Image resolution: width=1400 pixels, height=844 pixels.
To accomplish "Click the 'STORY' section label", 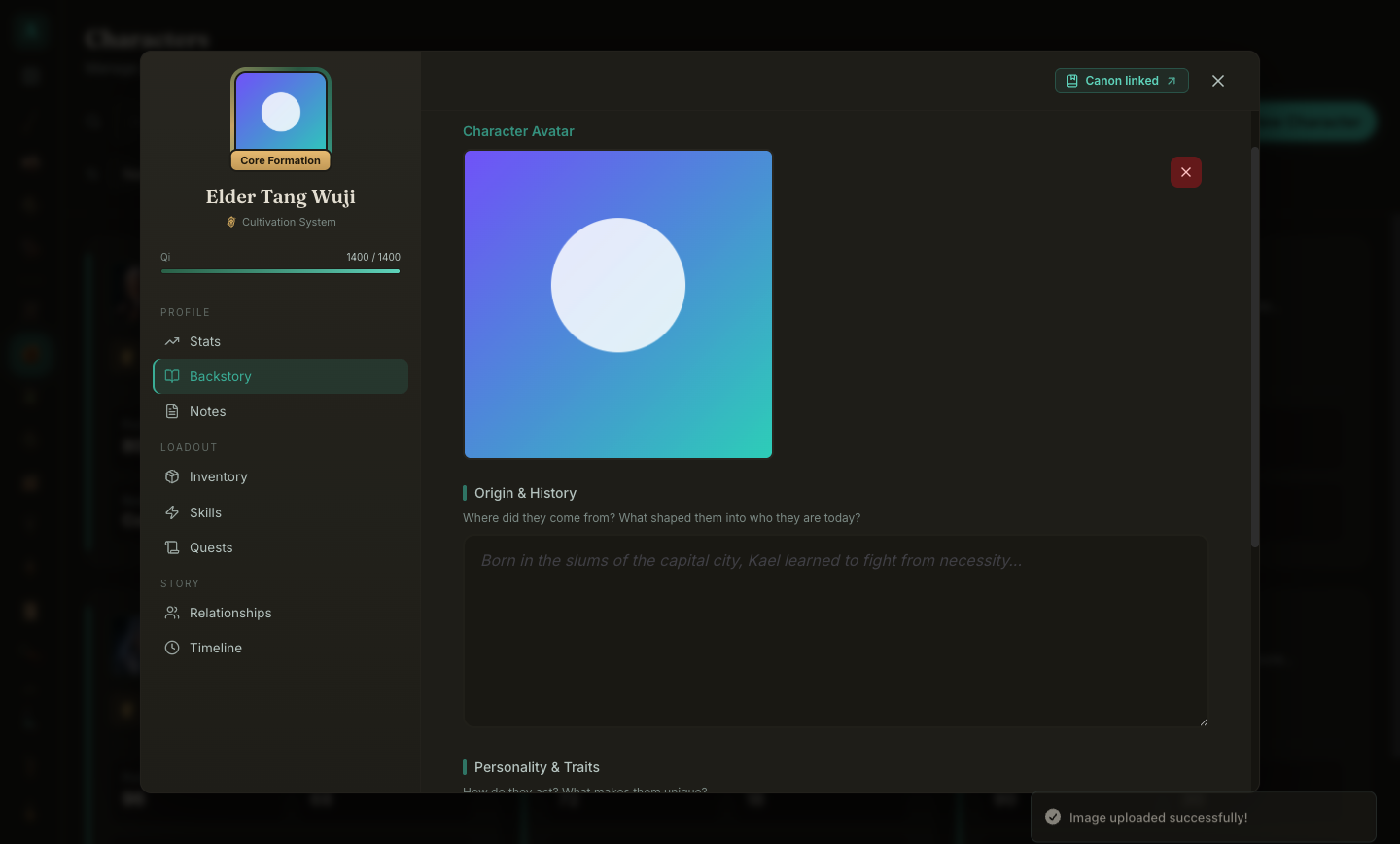I will [x=180, y=583].
